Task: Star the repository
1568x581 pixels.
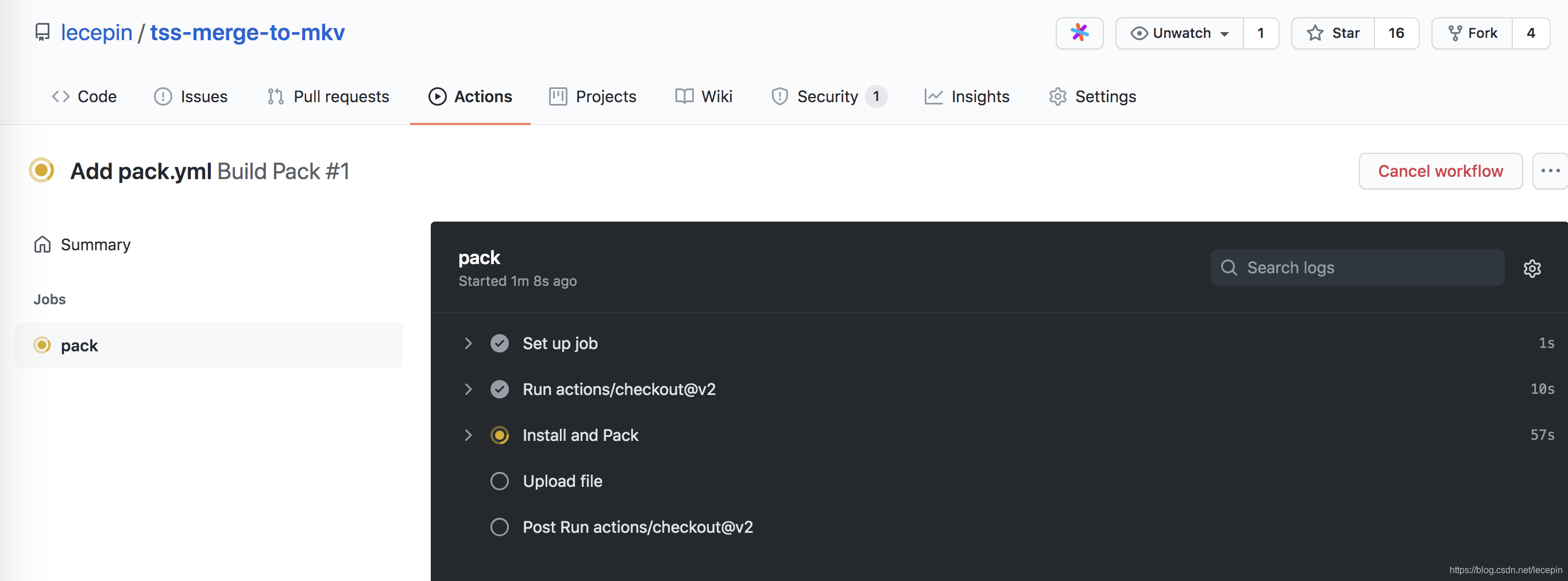Action: tap(1333, 33)
